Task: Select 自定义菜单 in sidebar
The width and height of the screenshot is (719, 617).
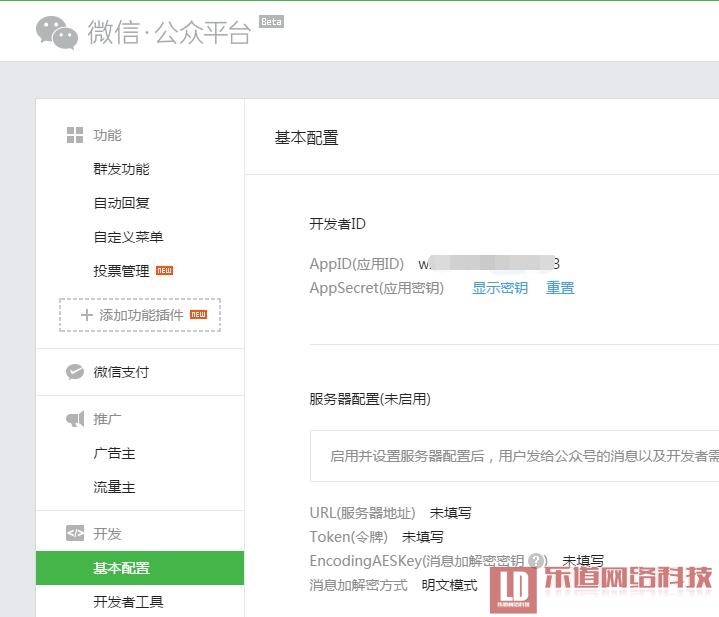Action: coord(128,237)
